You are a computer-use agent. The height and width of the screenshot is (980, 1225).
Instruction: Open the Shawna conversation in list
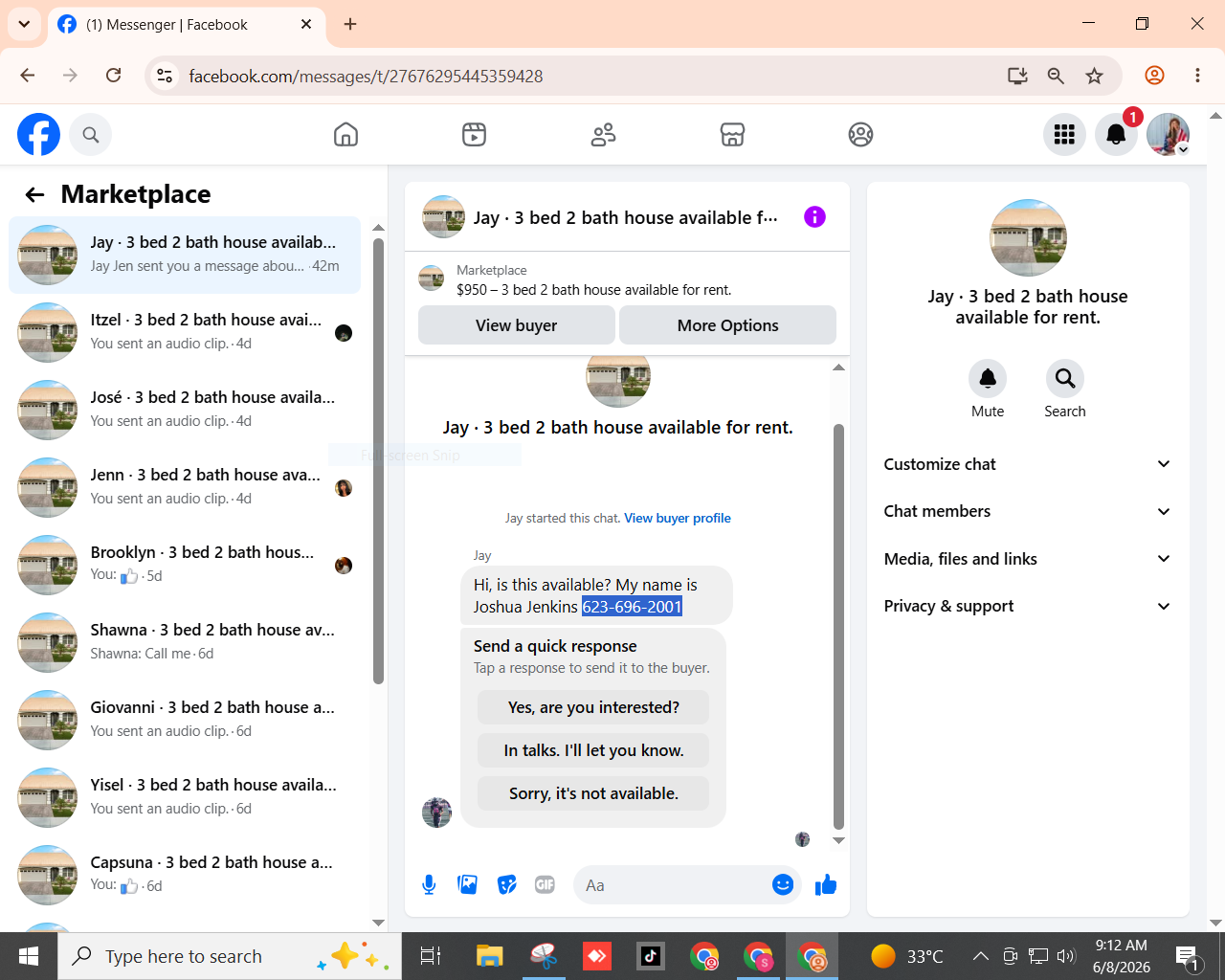point(185,642)
